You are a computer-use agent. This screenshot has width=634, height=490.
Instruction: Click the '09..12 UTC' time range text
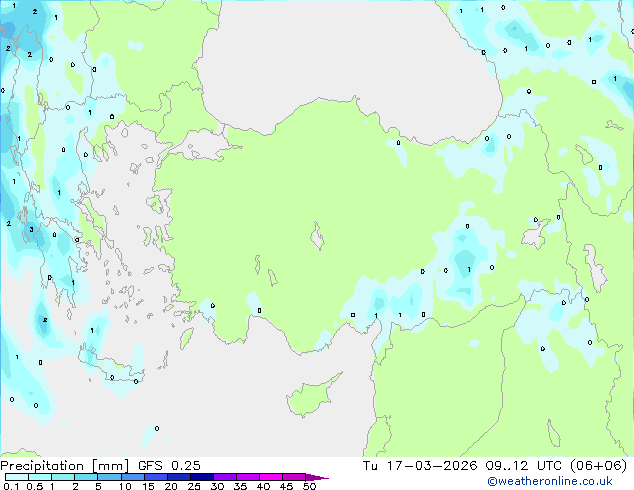point(523,466)
